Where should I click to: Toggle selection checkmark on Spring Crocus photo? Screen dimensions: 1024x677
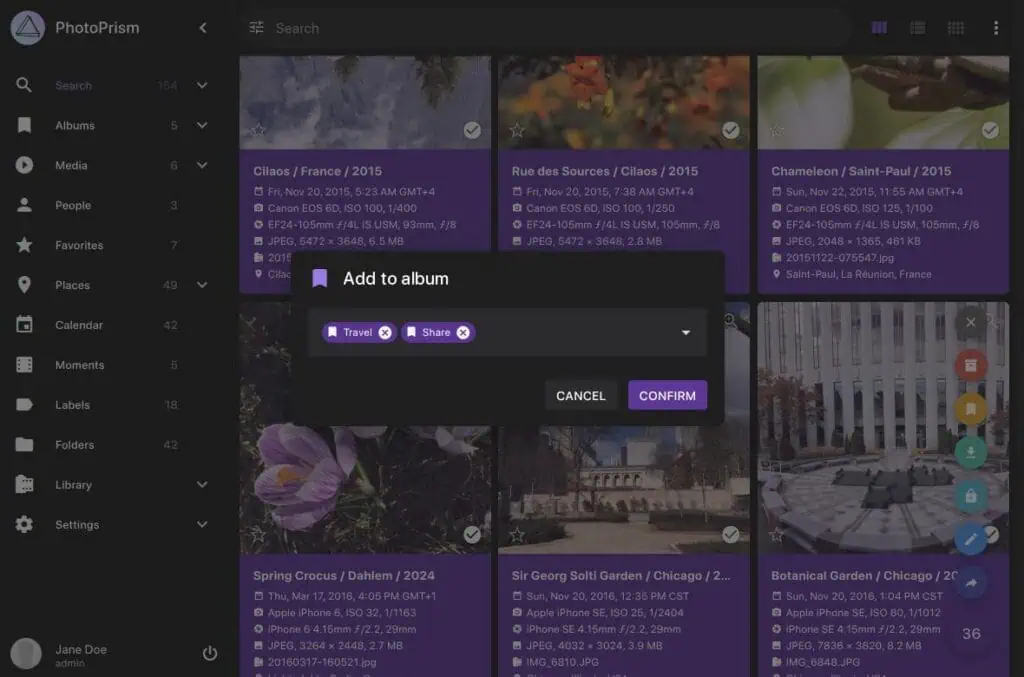pyautogui.click(x=472, y=535)
